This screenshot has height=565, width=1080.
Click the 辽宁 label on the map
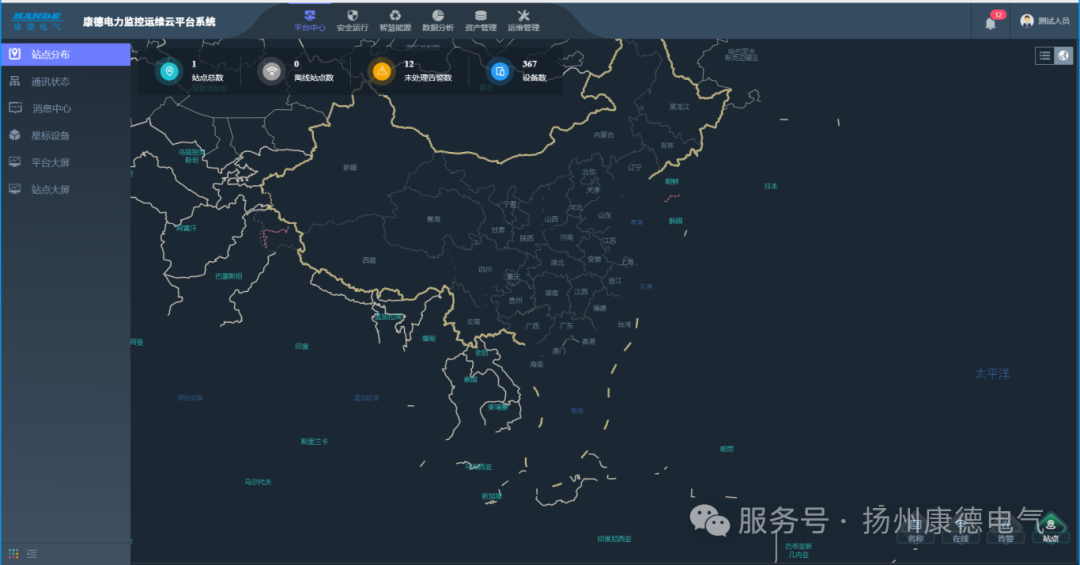[x=634, y=167]
